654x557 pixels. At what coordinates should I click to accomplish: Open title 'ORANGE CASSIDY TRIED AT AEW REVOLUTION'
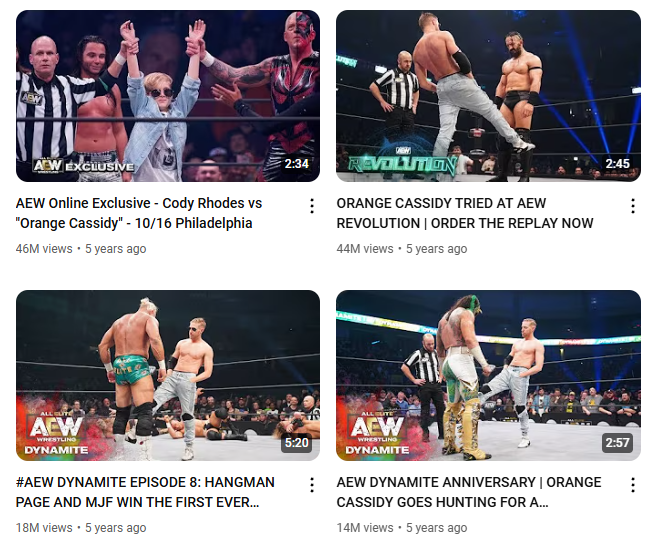point(465,213)
